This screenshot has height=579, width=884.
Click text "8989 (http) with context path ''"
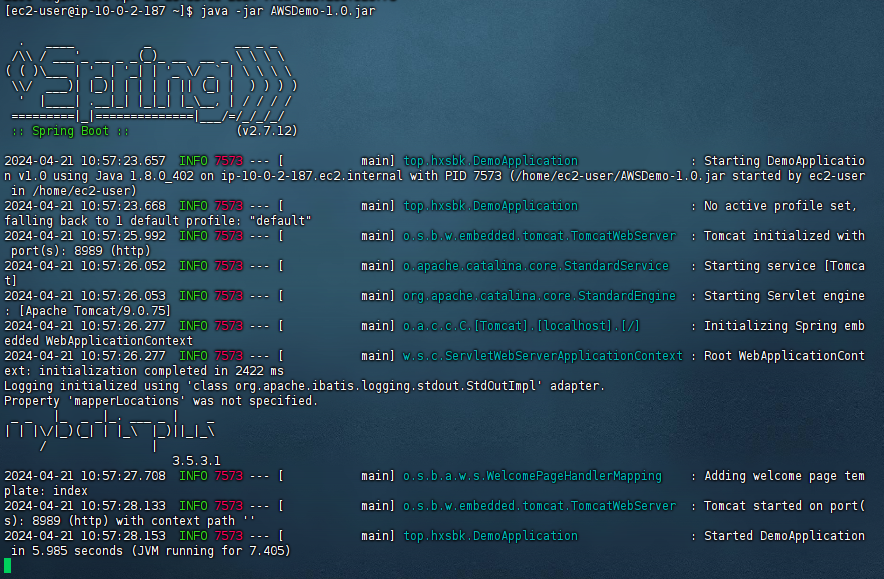point(143,521)
